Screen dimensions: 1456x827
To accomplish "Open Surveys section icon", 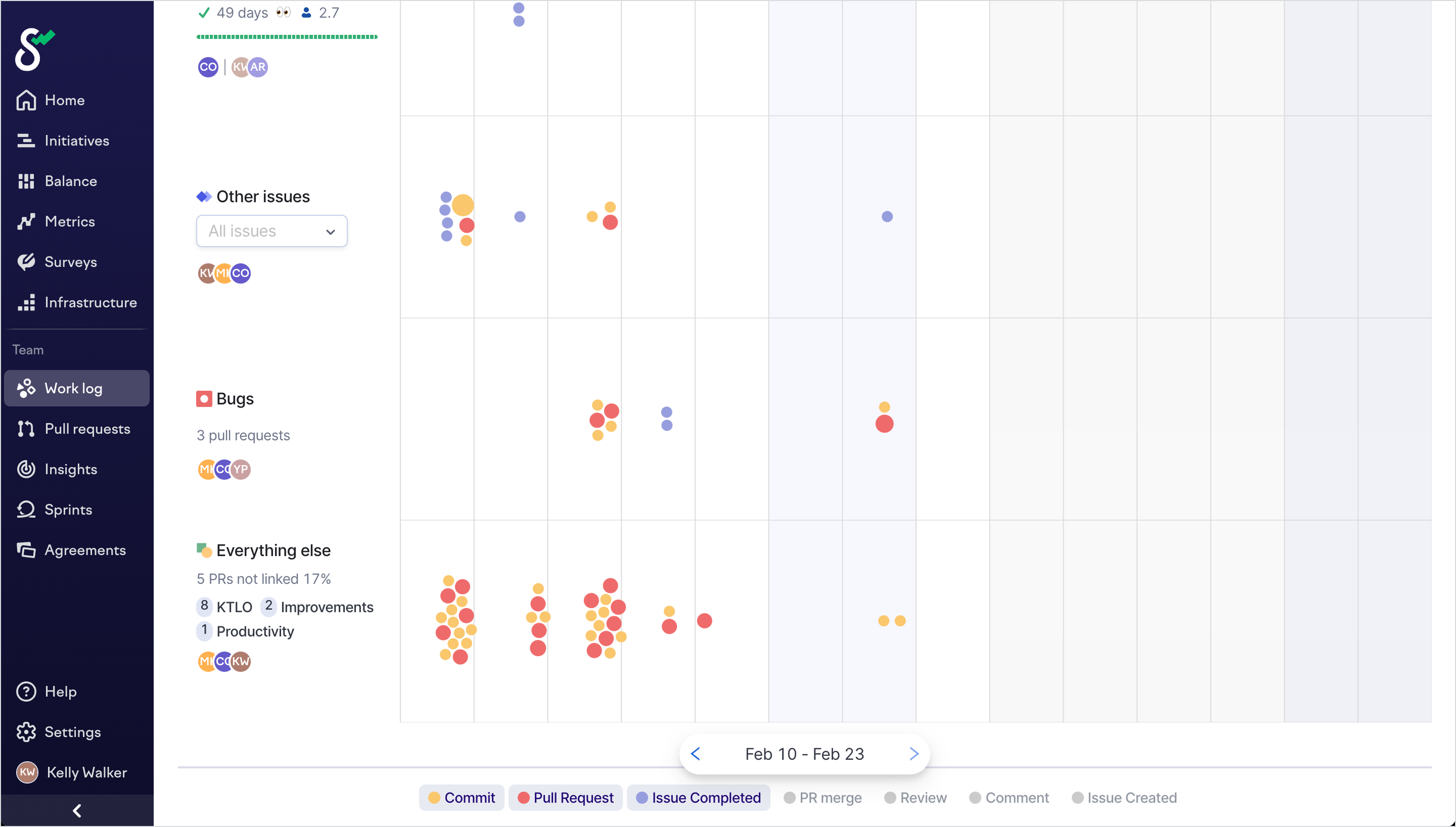I will [x=26, y=262].
